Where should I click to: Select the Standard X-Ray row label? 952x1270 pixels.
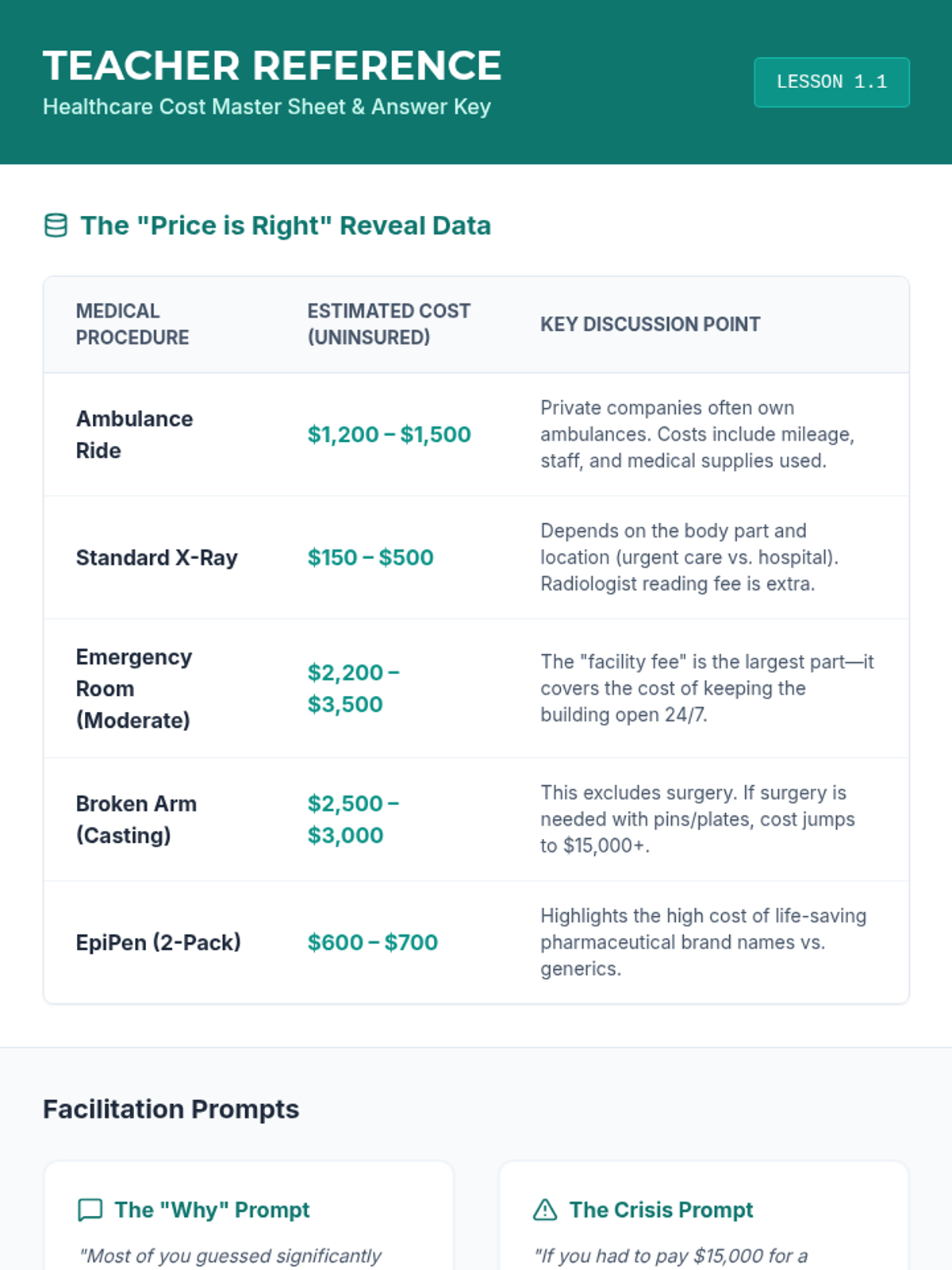tap(156, 557)
